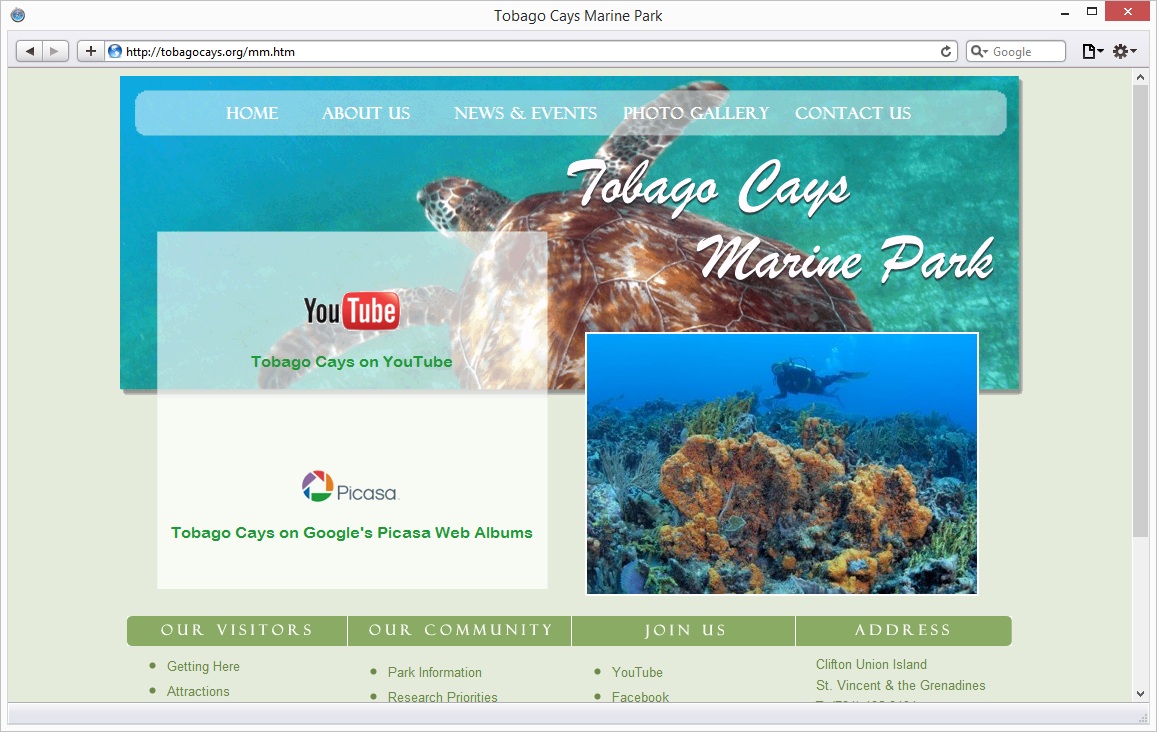Select the JOIN US section header
The image size is (1157, 732).
(x=684, y=630)
